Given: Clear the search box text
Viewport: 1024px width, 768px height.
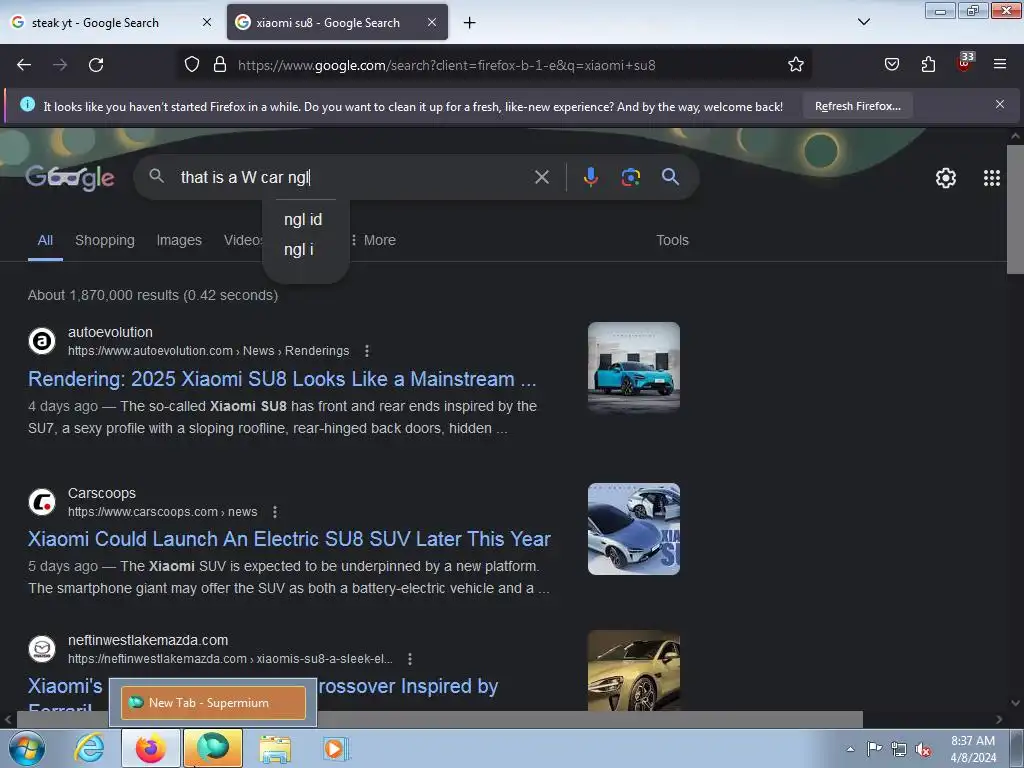Looking at the screenshot, I should [541, 177].
